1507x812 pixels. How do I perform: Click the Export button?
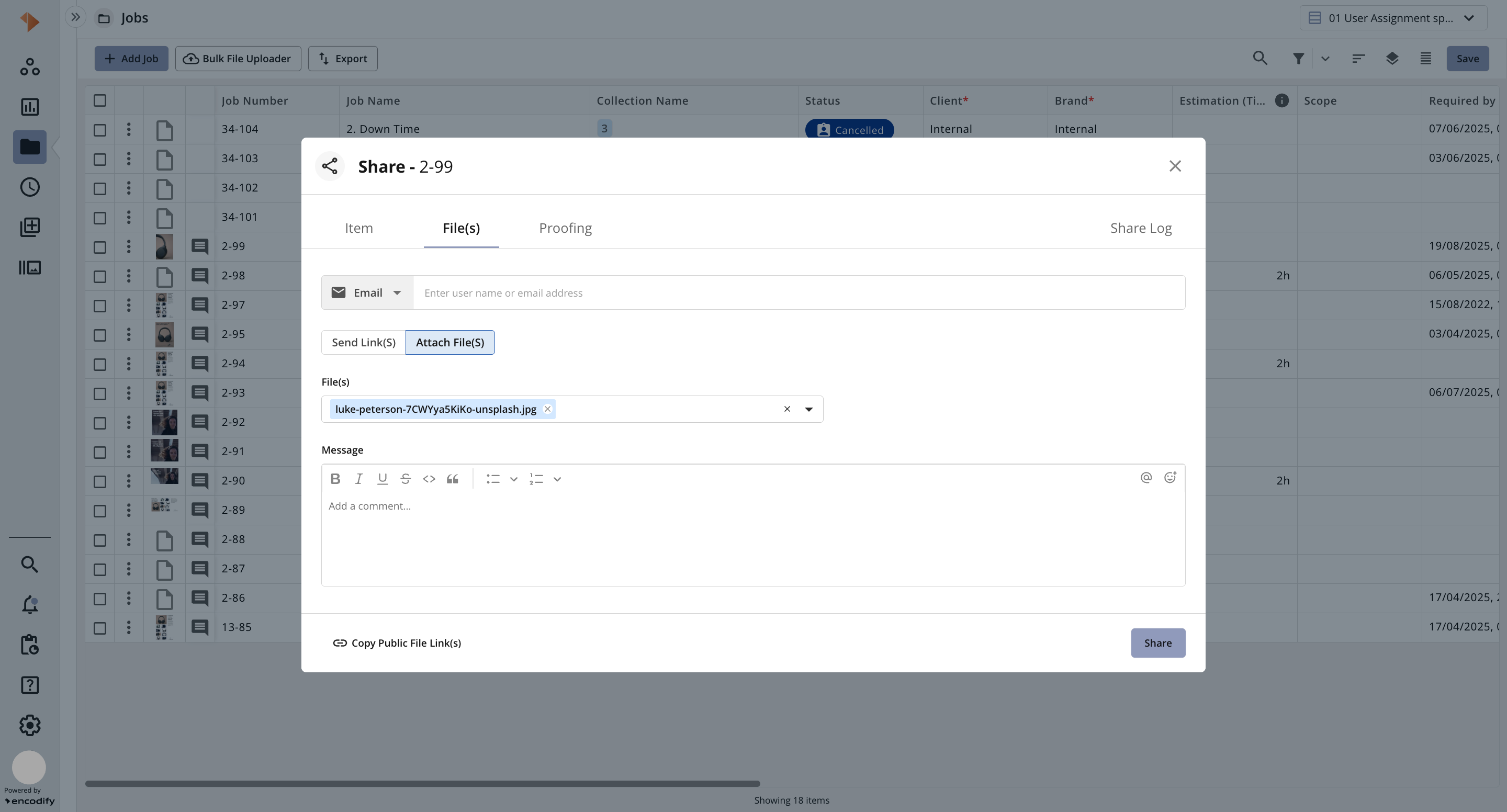[343, 59]
